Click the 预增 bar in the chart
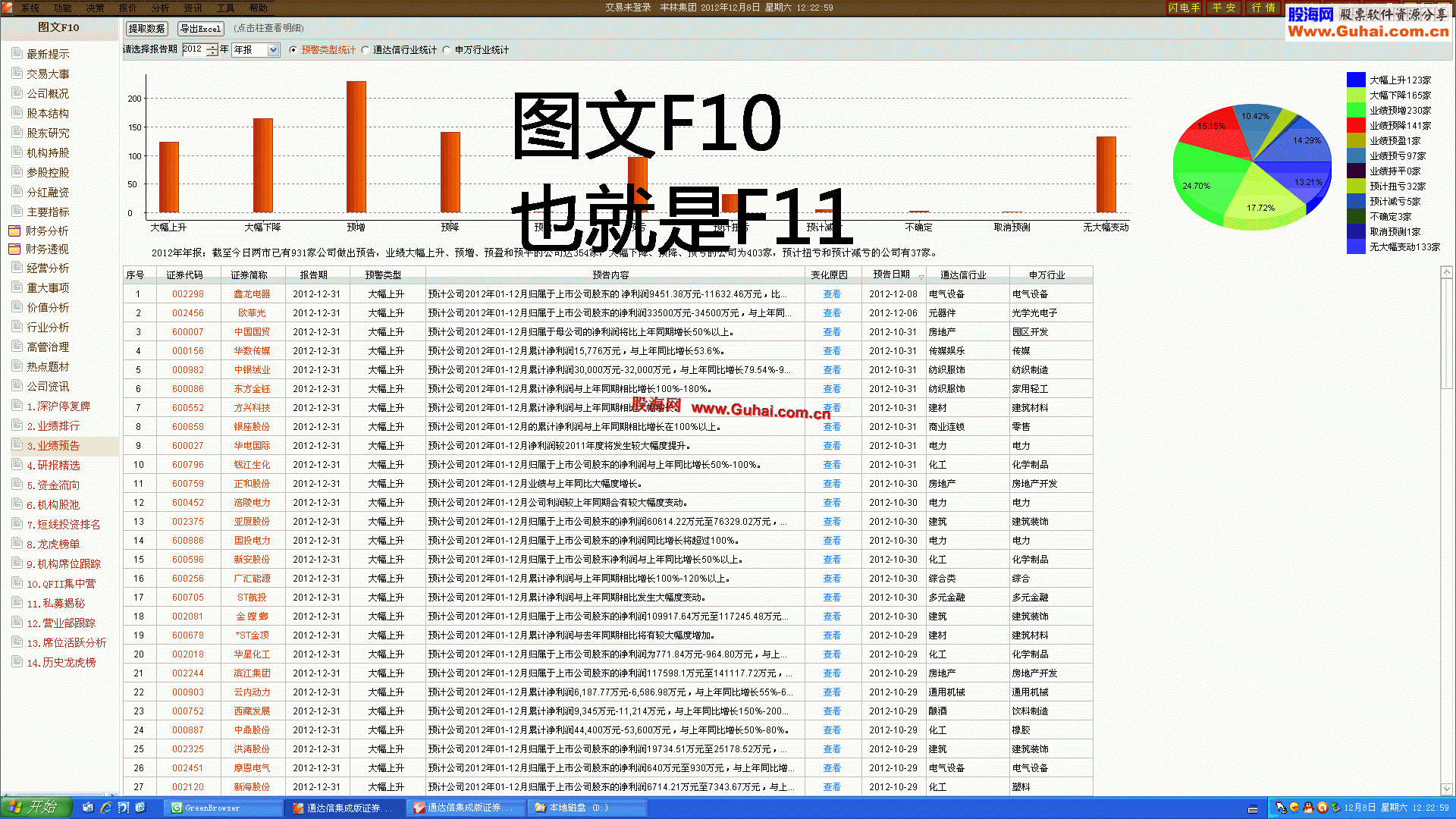Image resolution: width=1456 pixels, height=819 pixels. pyautogui.click(x=356, y=147)
